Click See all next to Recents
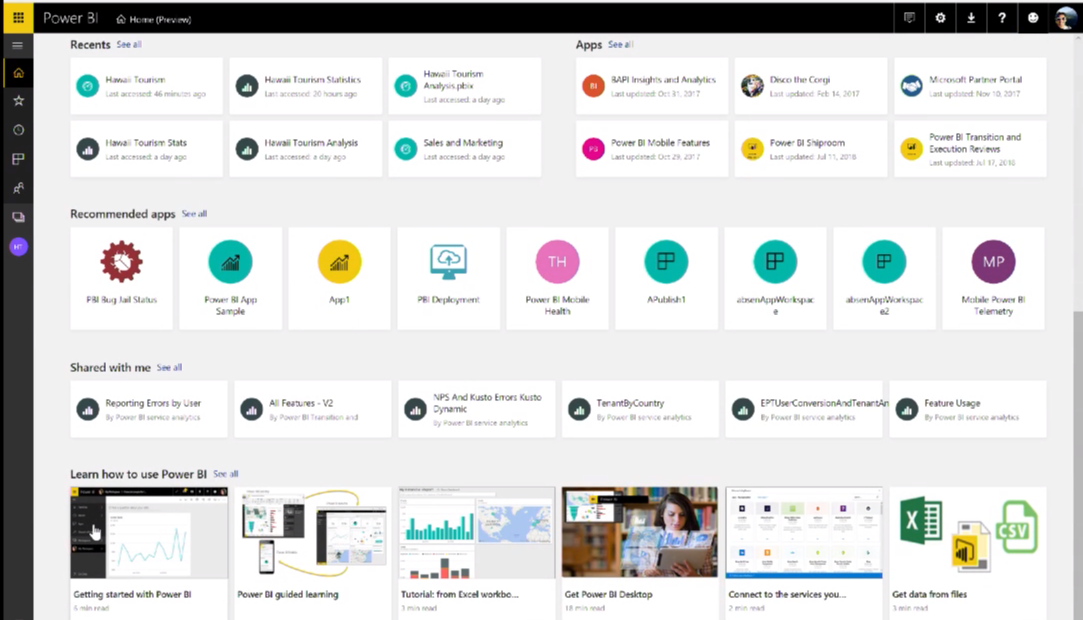The height and width of the screenshot is (620, 1083). 128,44
